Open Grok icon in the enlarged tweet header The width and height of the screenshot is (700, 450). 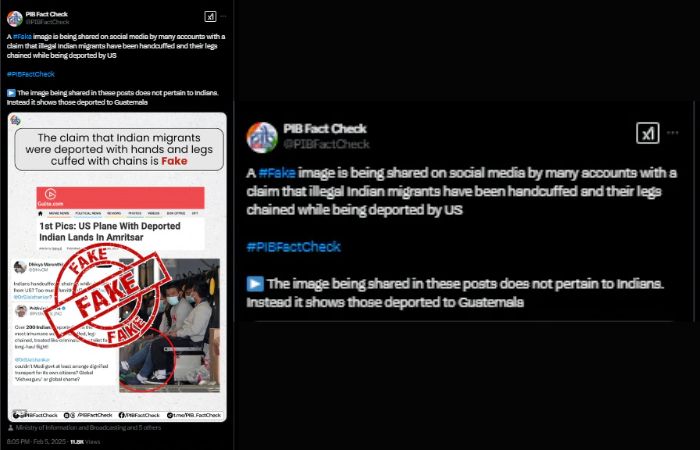pyautogui.click(x=647, y=133)
